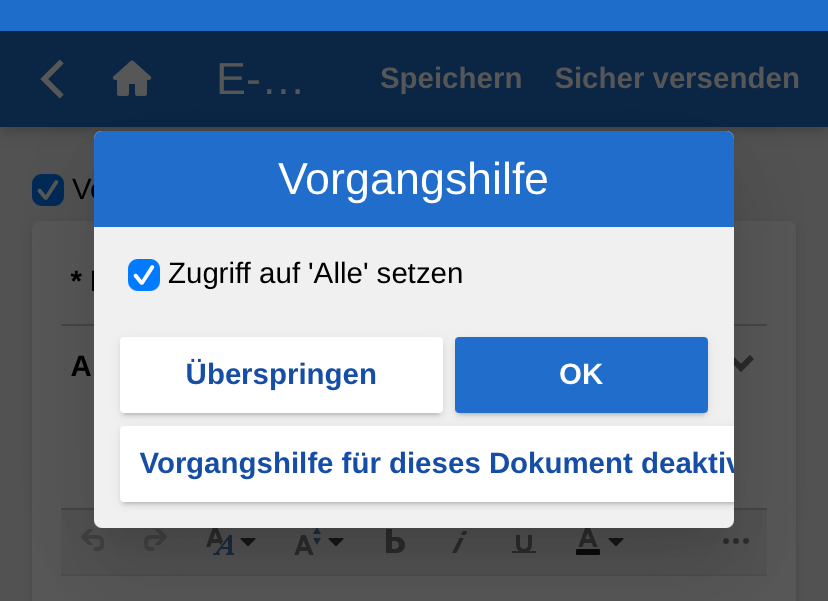Go to the home icon
Viewport: 828px width, 601px height.
click(132, 79)
